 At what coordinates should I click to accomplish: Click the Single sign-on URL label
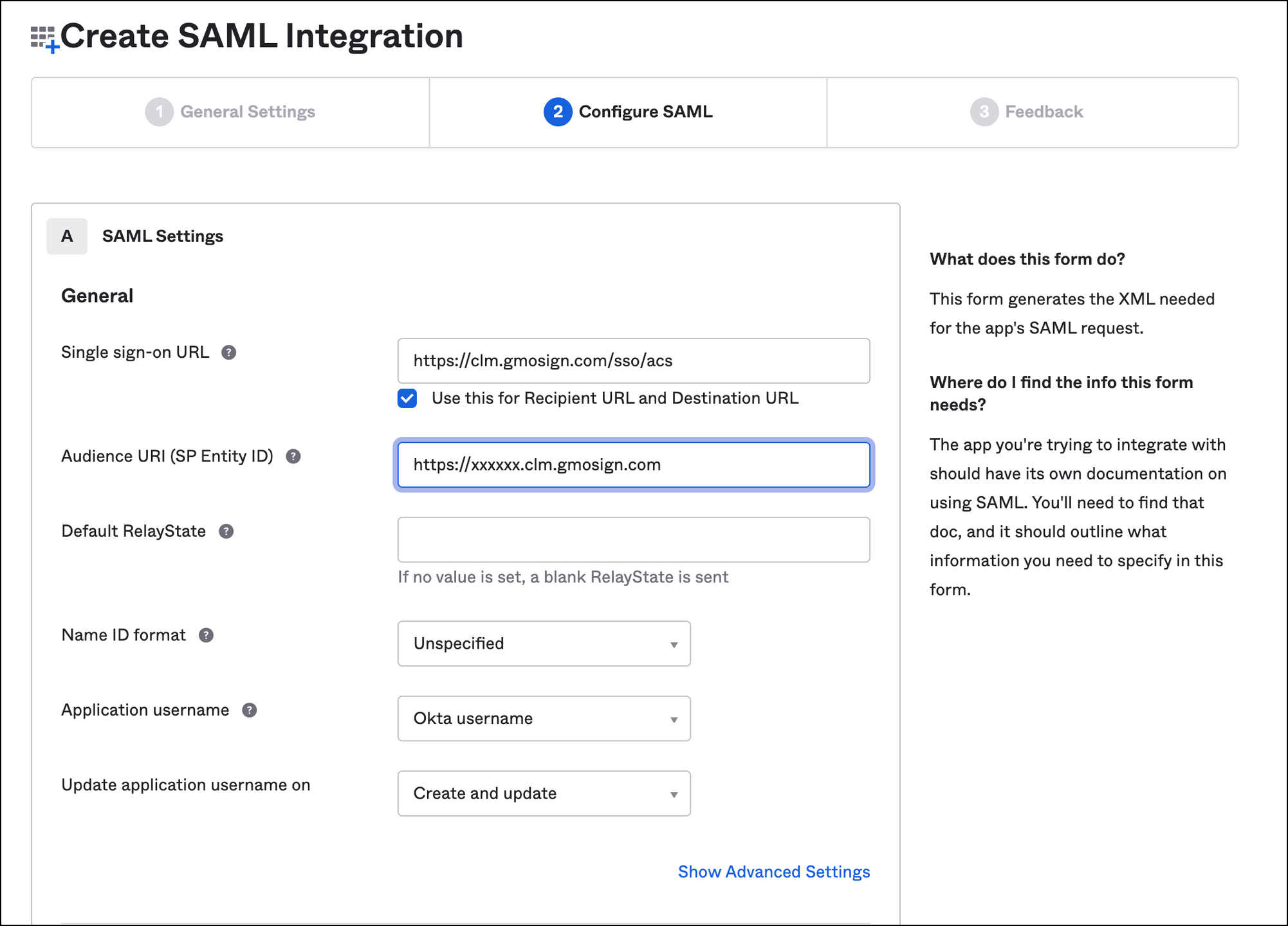click(x=135, y=353)
